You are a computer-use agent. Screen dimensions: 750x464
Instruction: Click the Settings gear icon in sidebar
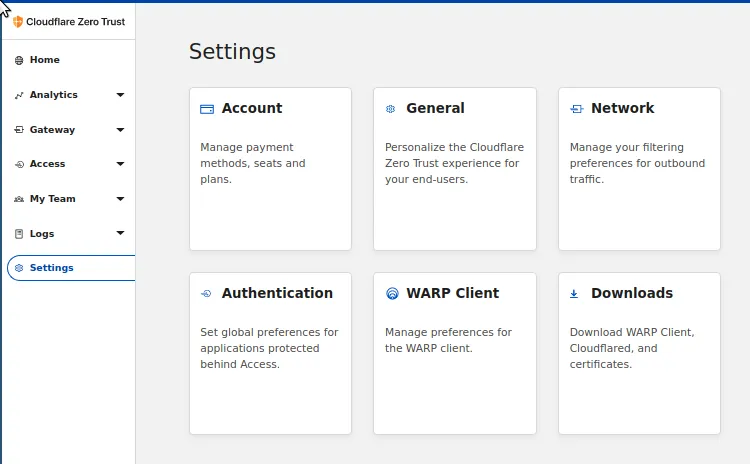point(19,268)
